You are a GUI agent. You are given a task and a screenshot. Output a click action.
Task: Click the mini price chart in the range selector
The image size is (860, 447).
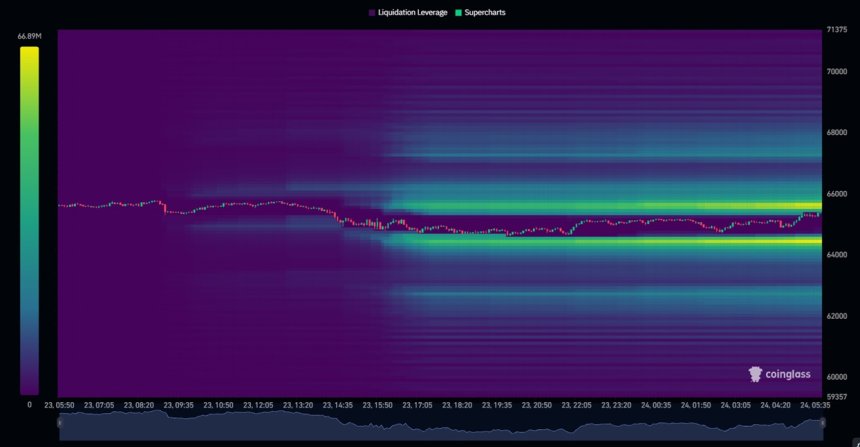(x=441, y=425)
